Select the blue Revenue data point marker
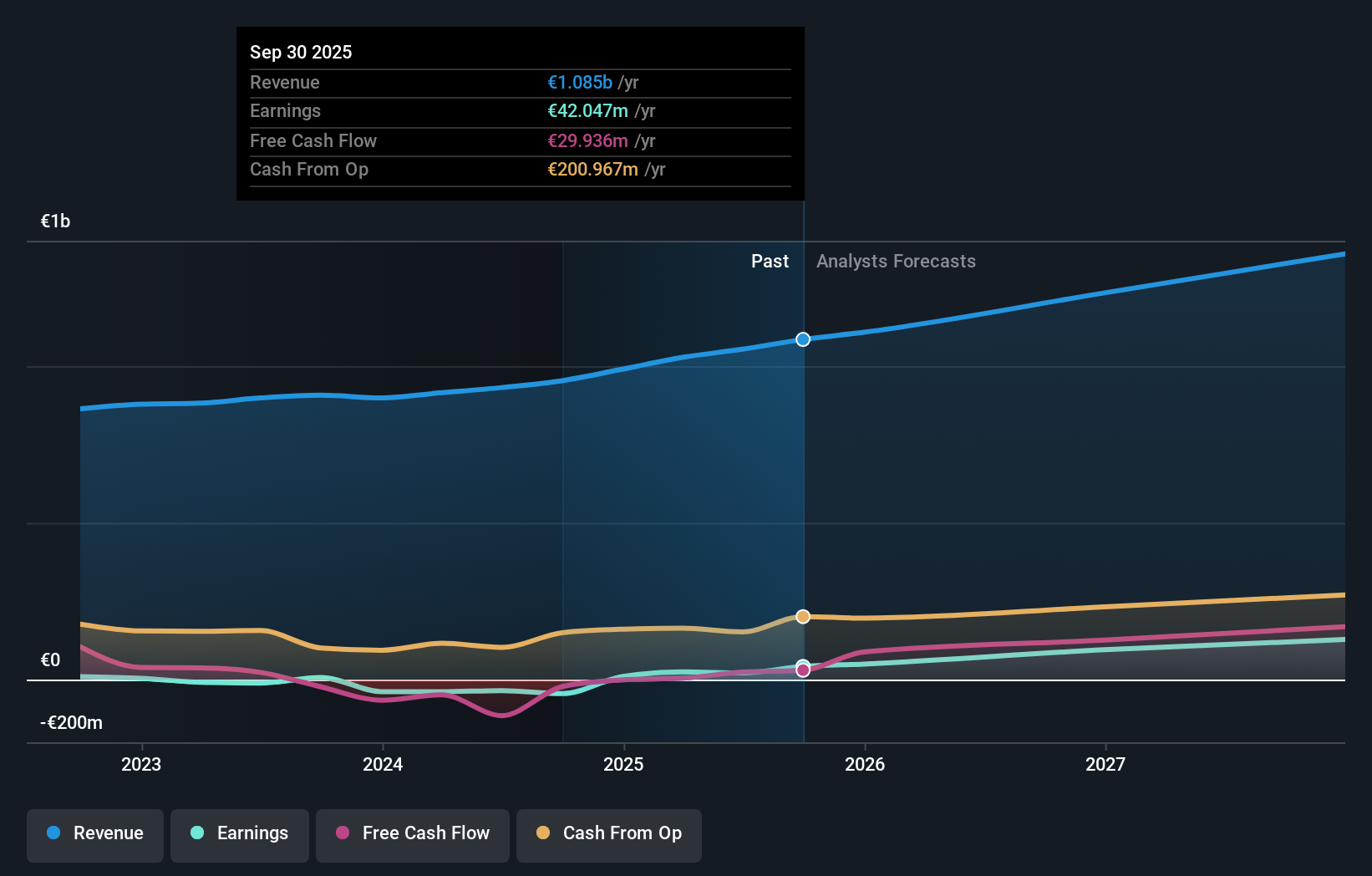This screenshot has width=1372, height=876. pyautogui.click(x=803, y=339)
